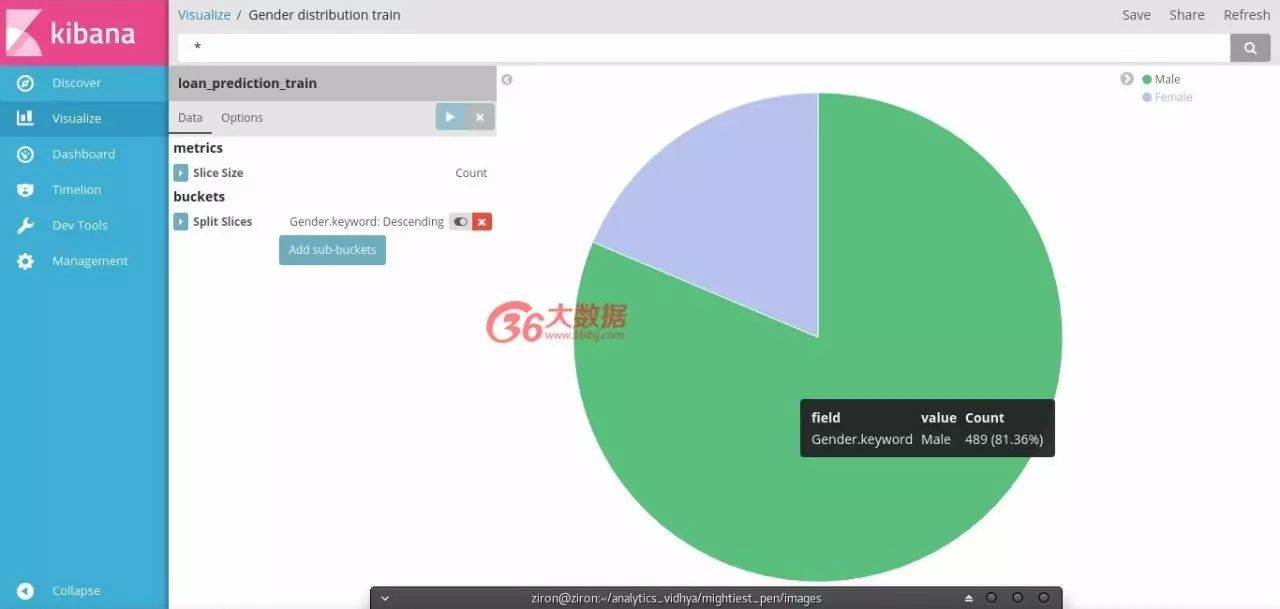Expand the Split Slices bucket

click(180, 222)
